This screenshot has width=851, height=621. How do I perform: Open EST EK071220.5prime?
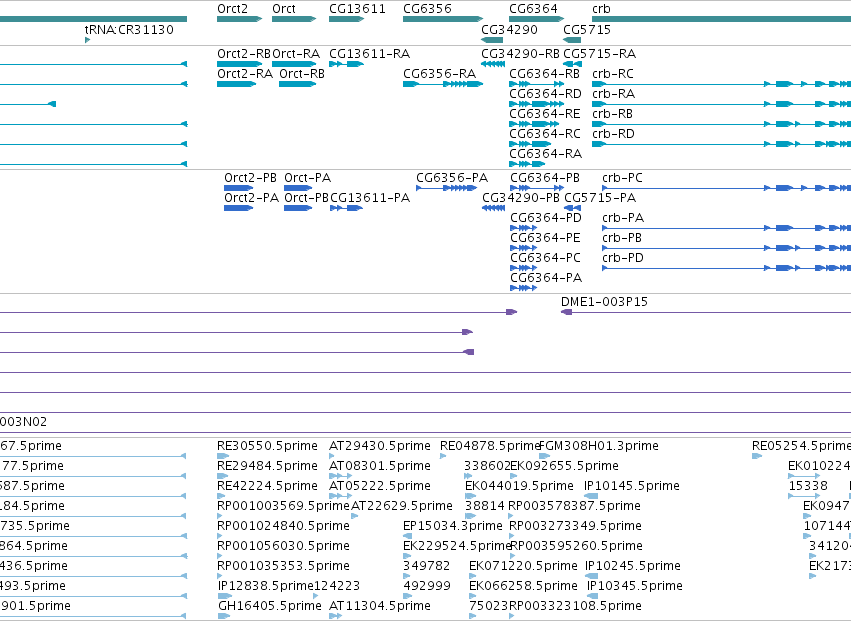click(523, 566)
